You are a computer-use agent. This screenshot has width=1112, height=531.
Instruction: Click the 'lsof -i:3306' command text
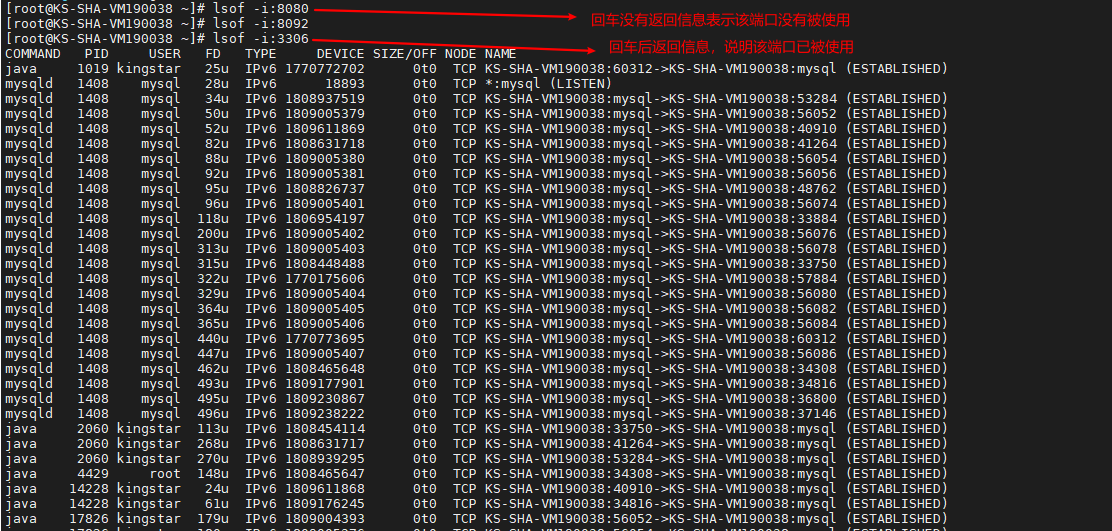click(x=258, y=39)
